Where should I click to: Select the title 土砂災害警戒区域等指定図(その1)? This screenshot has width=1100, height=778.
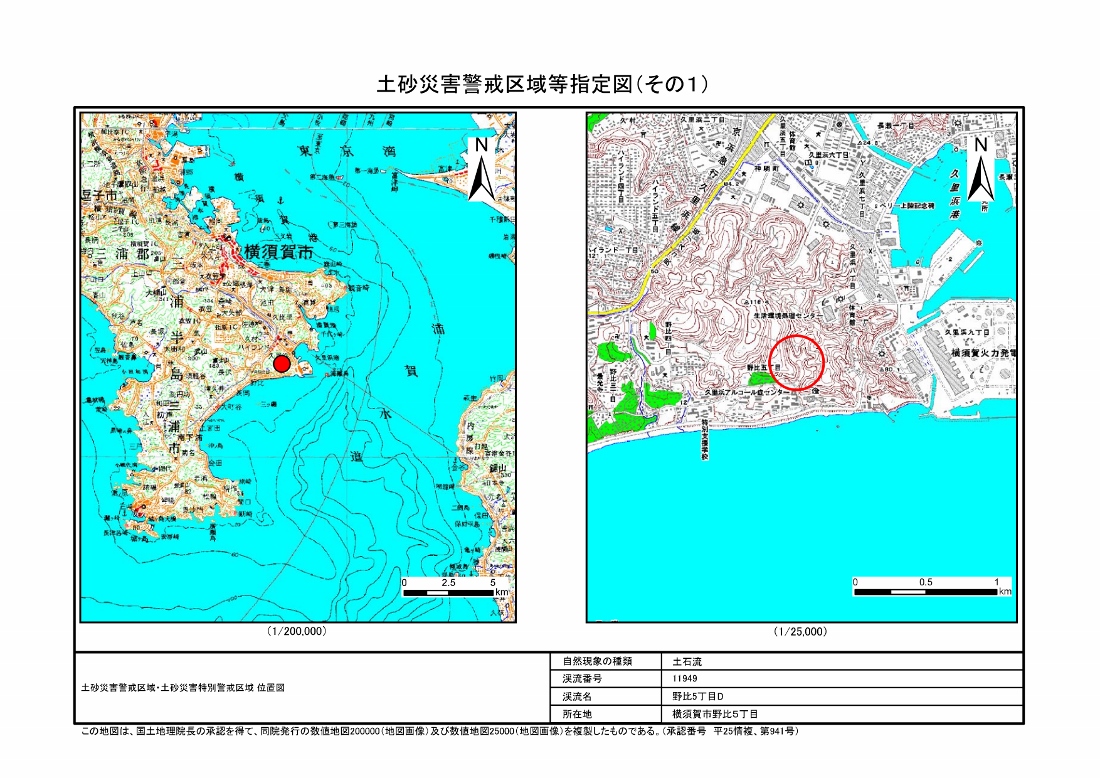point(549,85)
